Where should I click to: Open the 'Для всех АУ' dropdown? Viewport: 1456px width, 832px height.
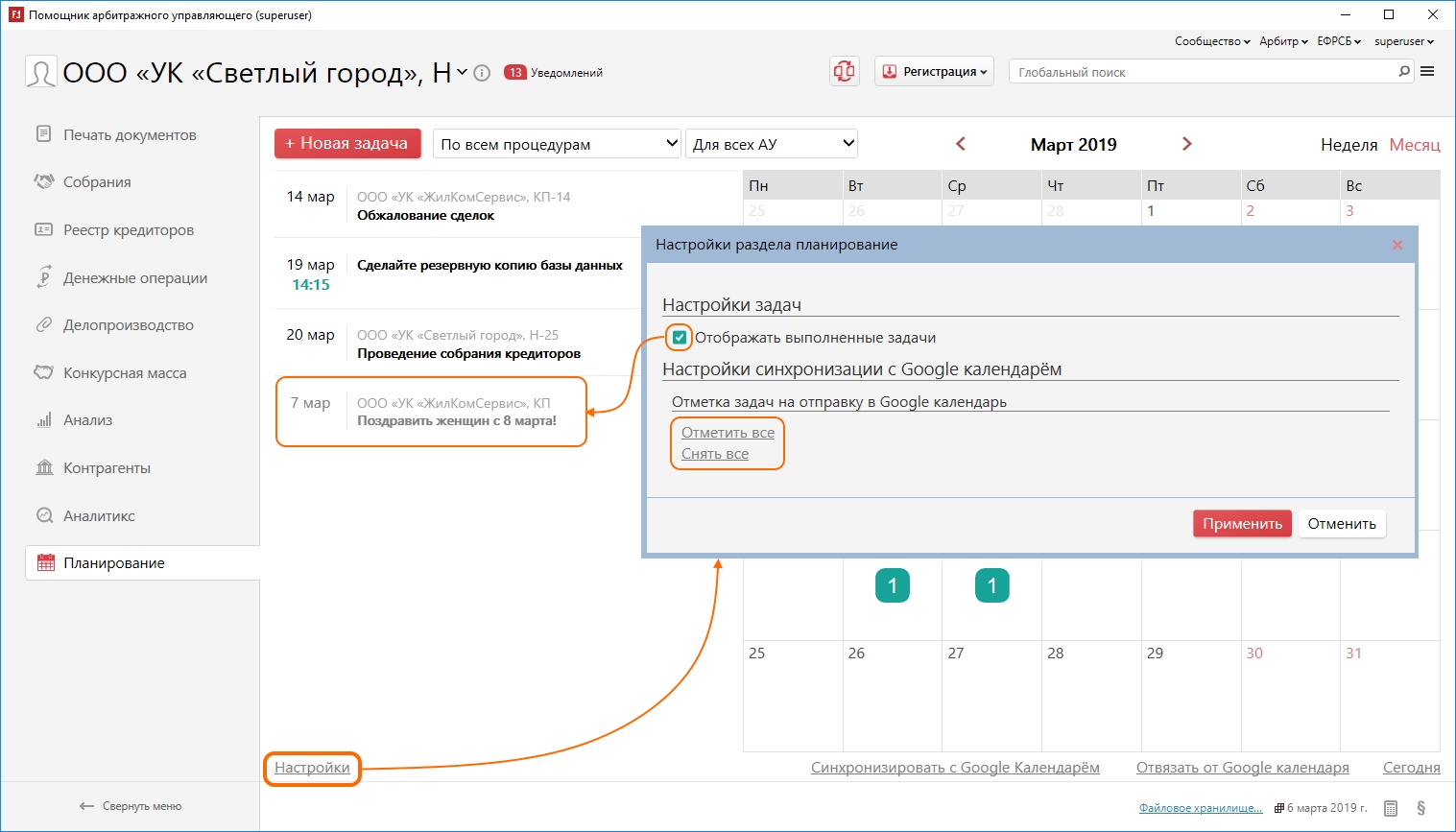pos(771,144)
